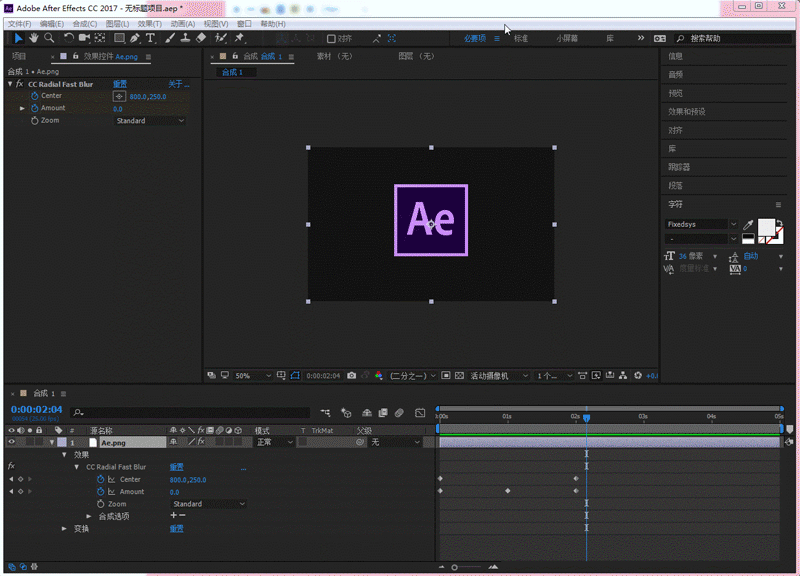The height and width of the screenshot is (576, 800).
Task: Select the Eraser tool
Action: tap(201, 38)
